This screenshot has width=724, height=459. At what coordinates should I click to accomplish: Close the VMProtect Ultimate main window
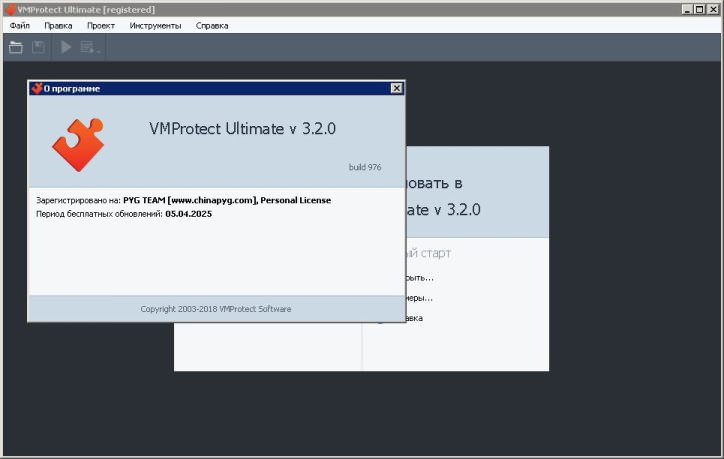coord(713,9)
